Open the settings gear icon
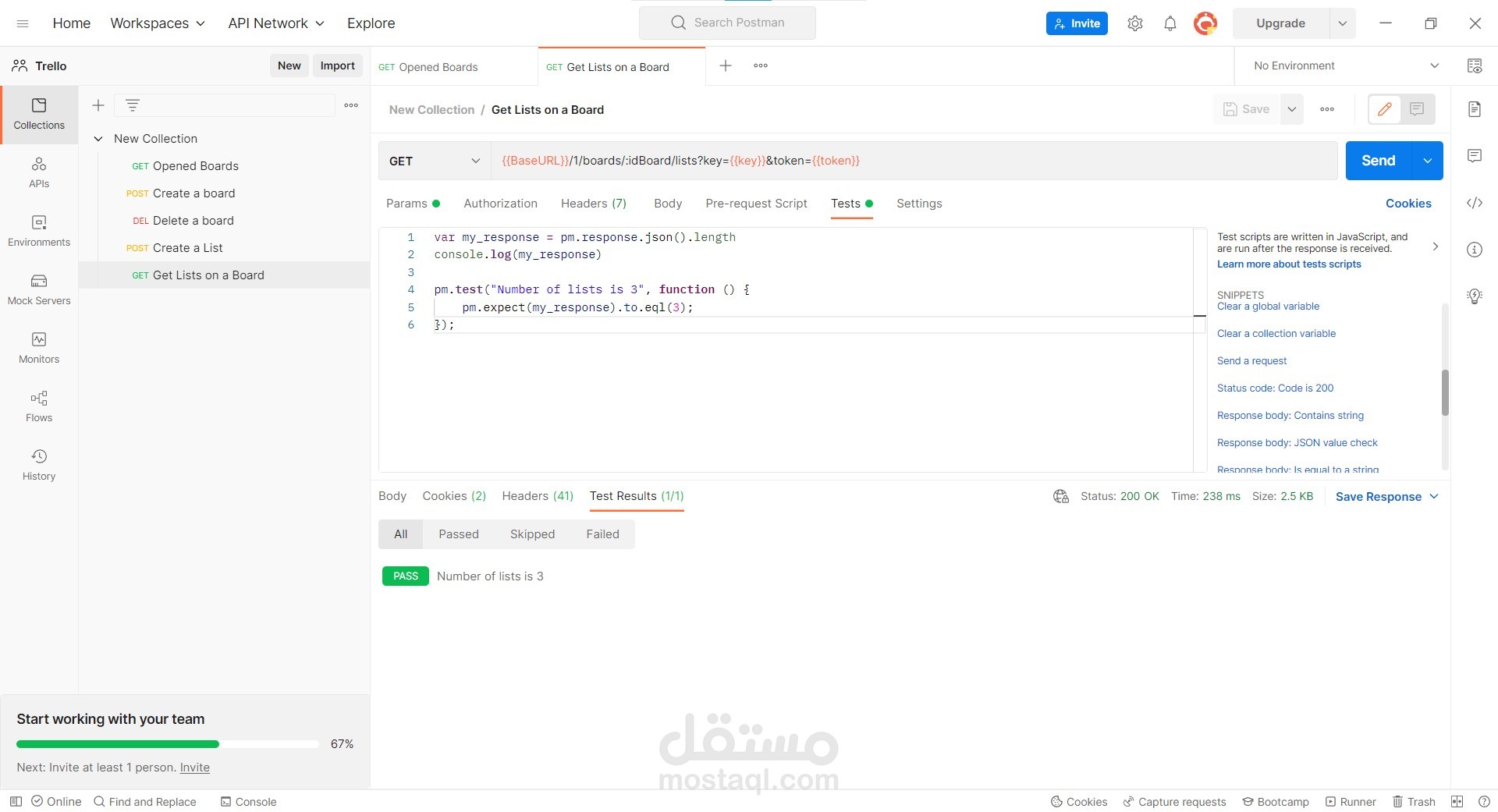1498x812 pixels. point(1135,23)
